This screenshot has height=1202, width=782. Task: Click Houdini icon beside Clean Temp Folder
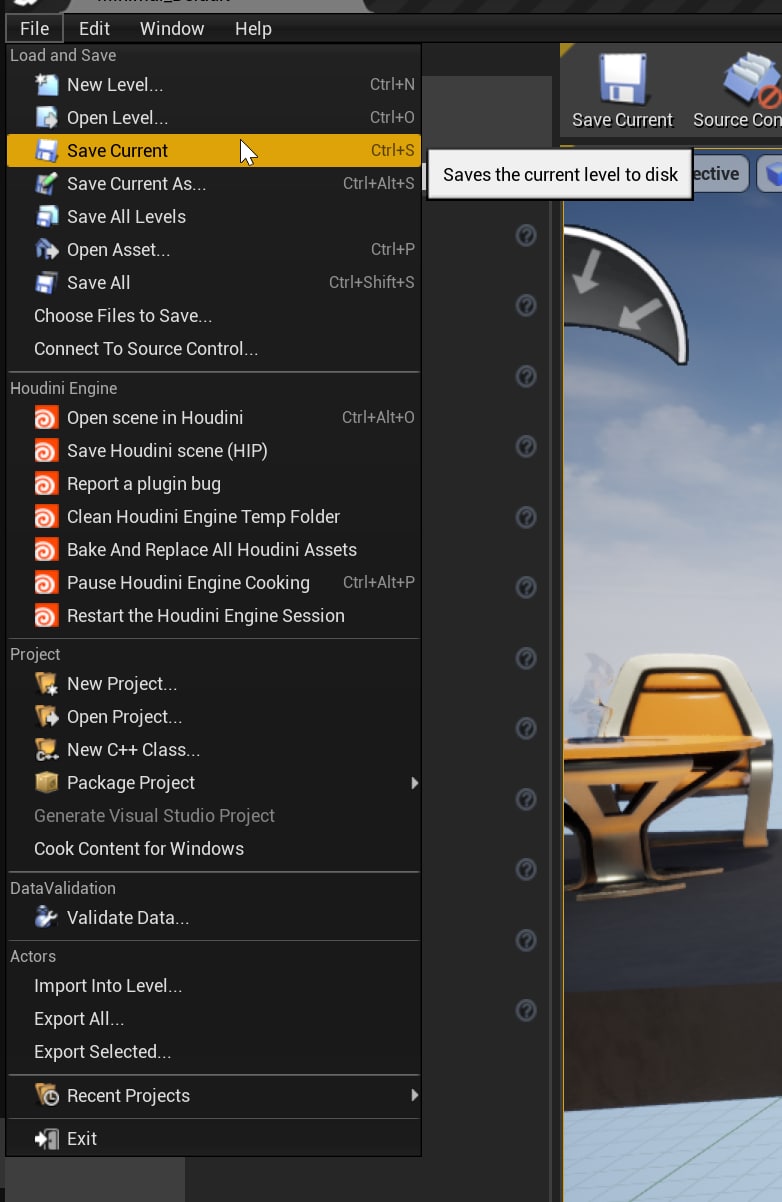click(x=46, y=517)
